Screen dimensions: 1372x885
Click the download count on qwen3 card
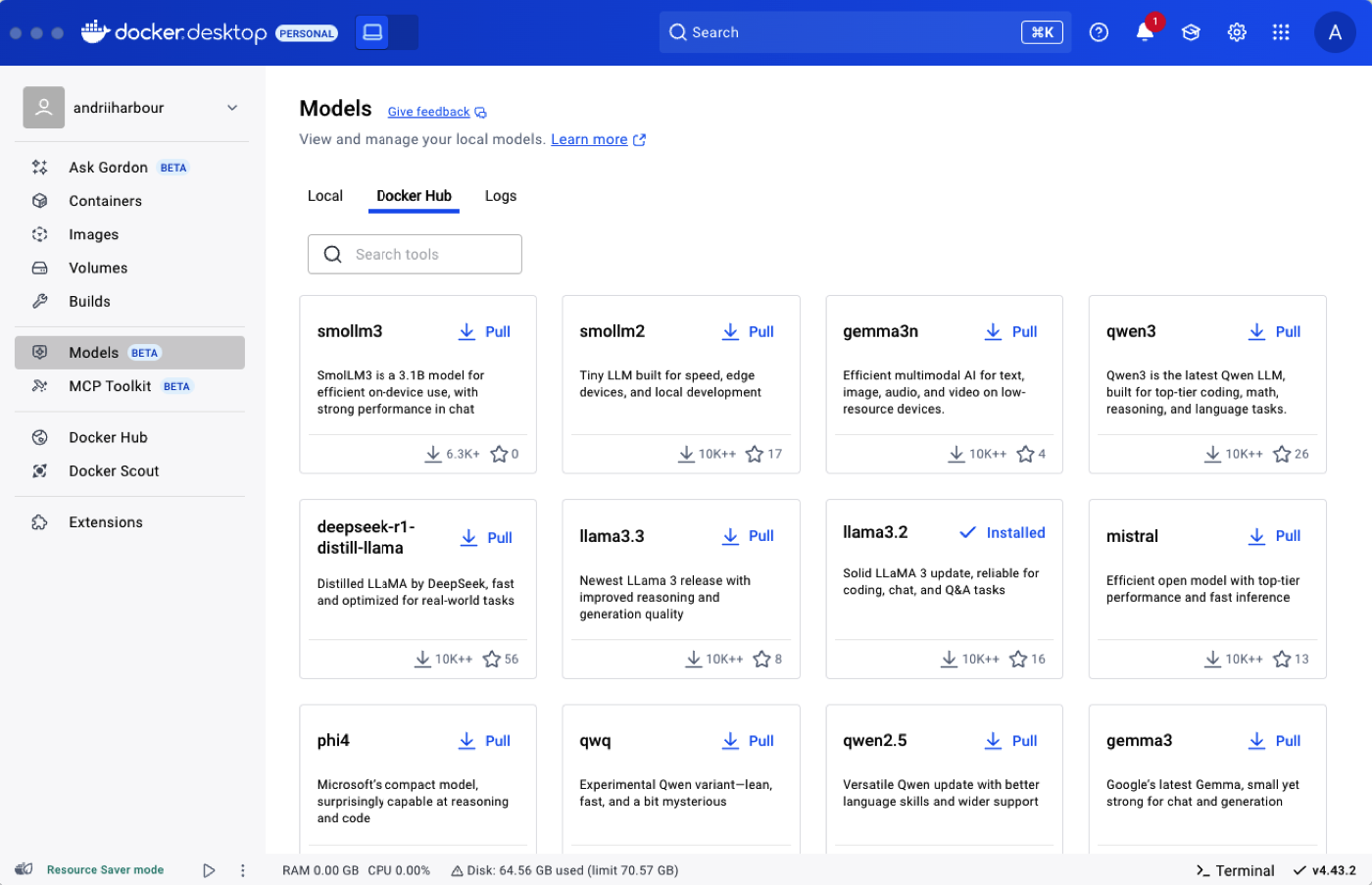1234,454
